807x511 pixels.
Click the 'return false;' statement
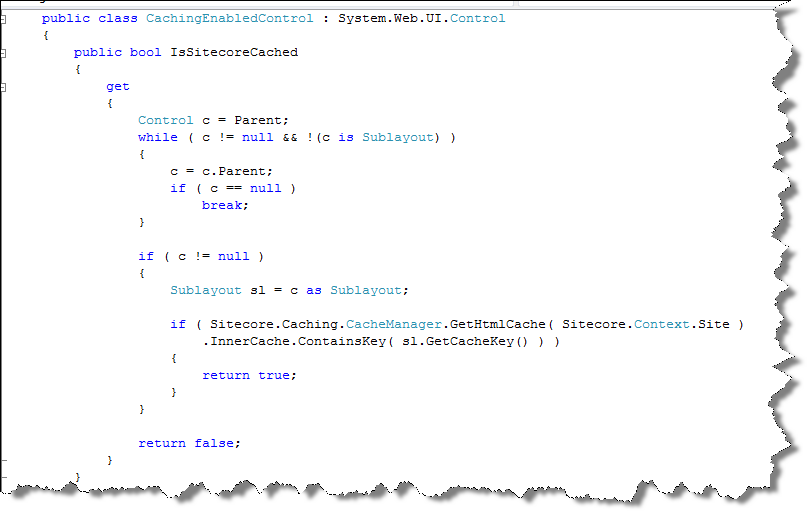pyautogui.click(x=189, y=443)
